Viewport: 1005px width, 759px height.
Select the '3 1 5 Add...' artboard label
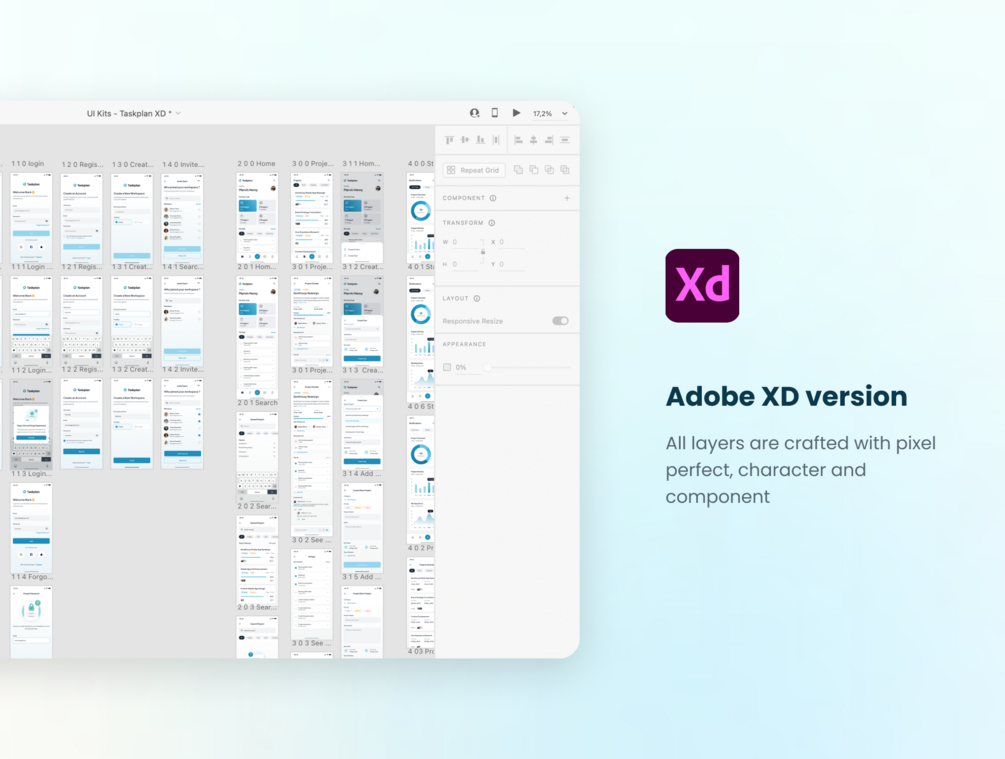[x=363, y=577]
